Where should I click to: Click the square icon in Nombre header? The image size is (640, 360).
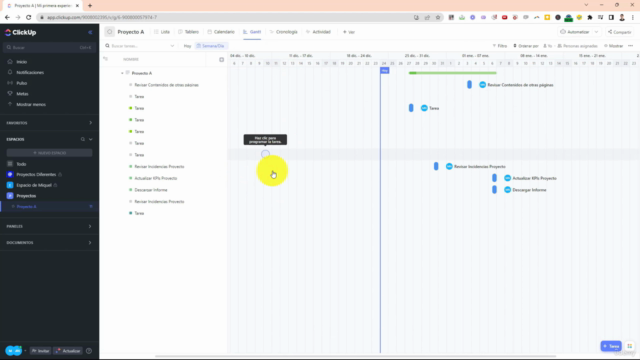tap(222, 60)
